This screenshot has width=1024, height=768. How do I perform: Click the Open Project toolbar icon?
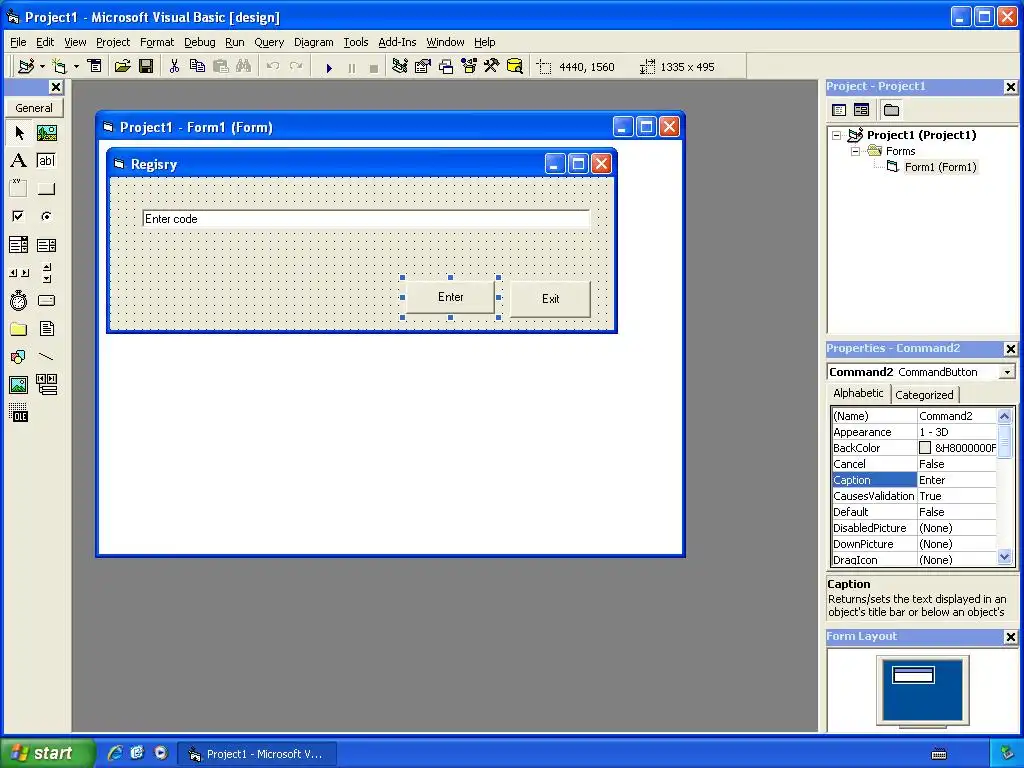(123, 67)
